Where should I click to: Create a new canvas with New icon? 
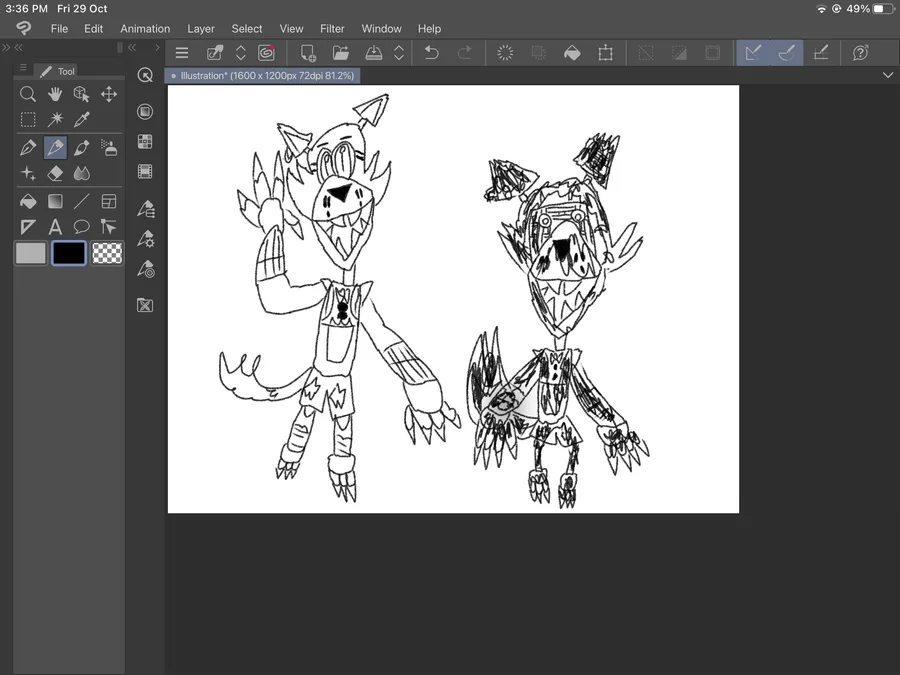click(x=308, y=53)
